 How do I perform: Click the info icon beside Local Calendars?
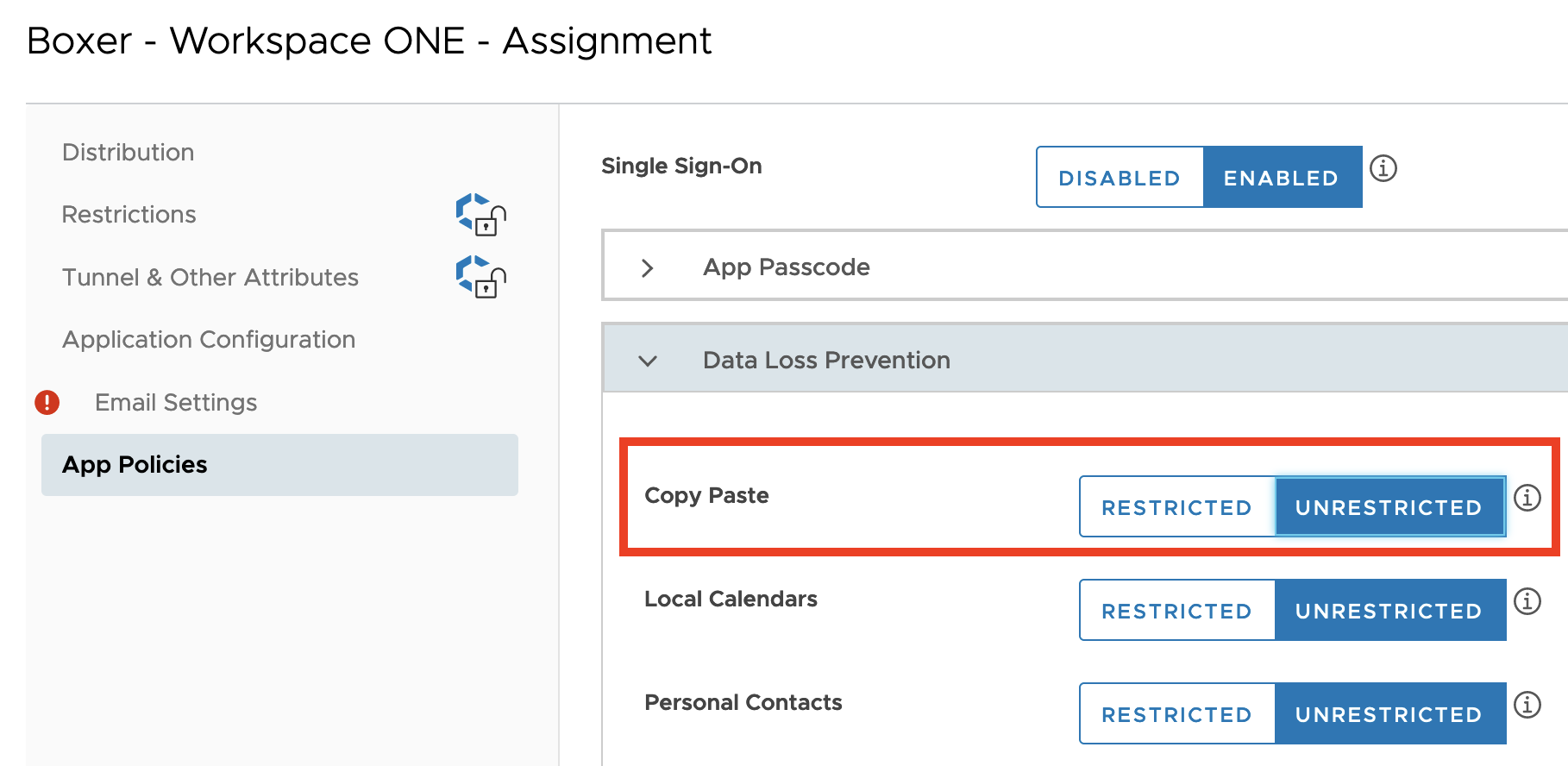pos(1527,601)
